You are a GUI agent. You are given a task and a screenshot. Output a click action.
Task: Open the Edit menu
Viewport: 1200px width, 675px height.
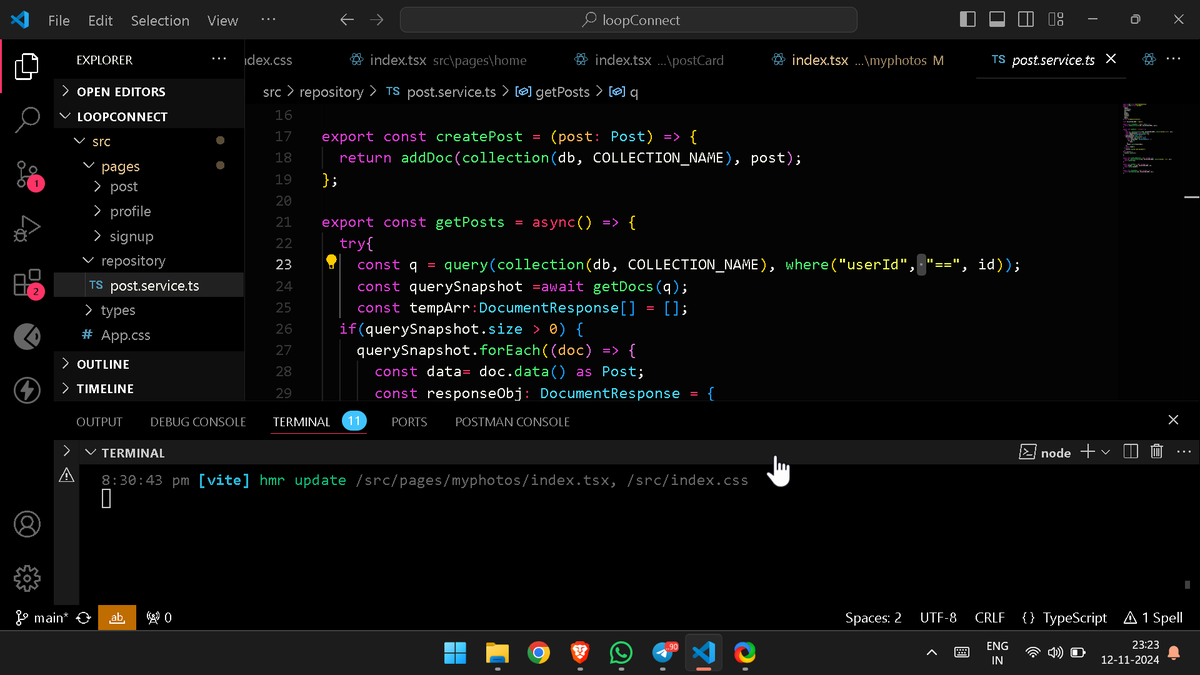100,20
